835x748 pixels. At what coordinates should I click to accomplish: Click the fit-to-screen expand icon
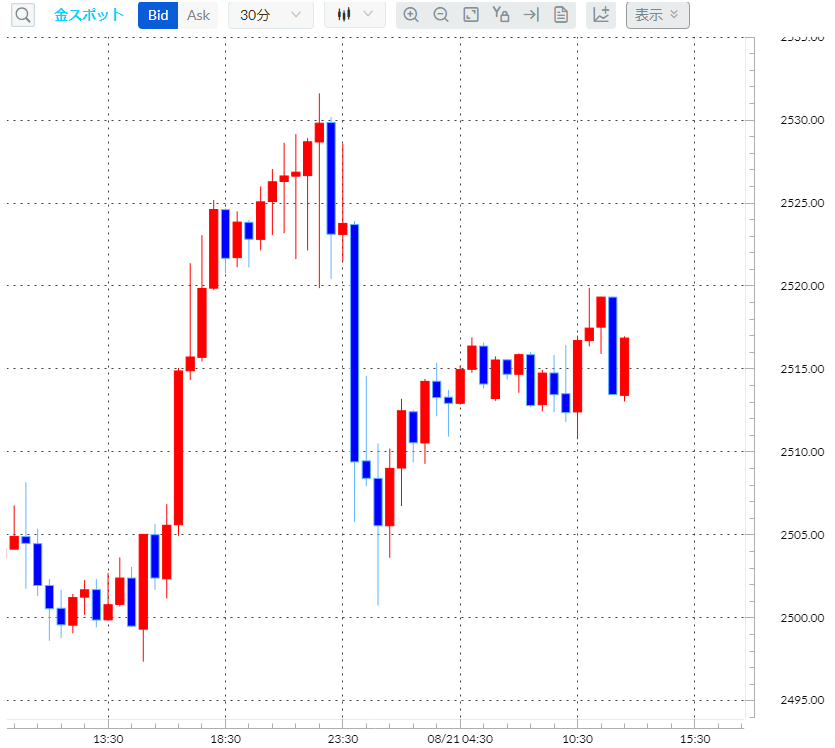(471, 15)
